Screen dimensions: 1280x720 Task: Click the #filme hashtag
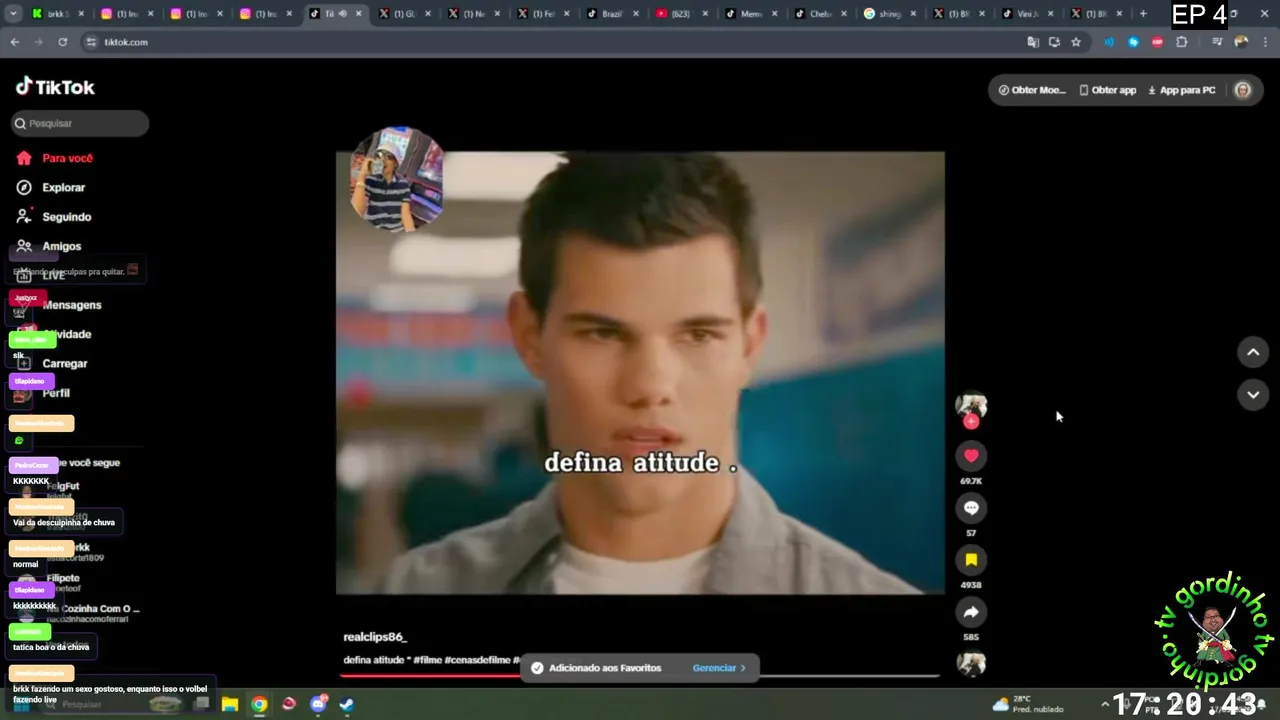coord(428,660)
